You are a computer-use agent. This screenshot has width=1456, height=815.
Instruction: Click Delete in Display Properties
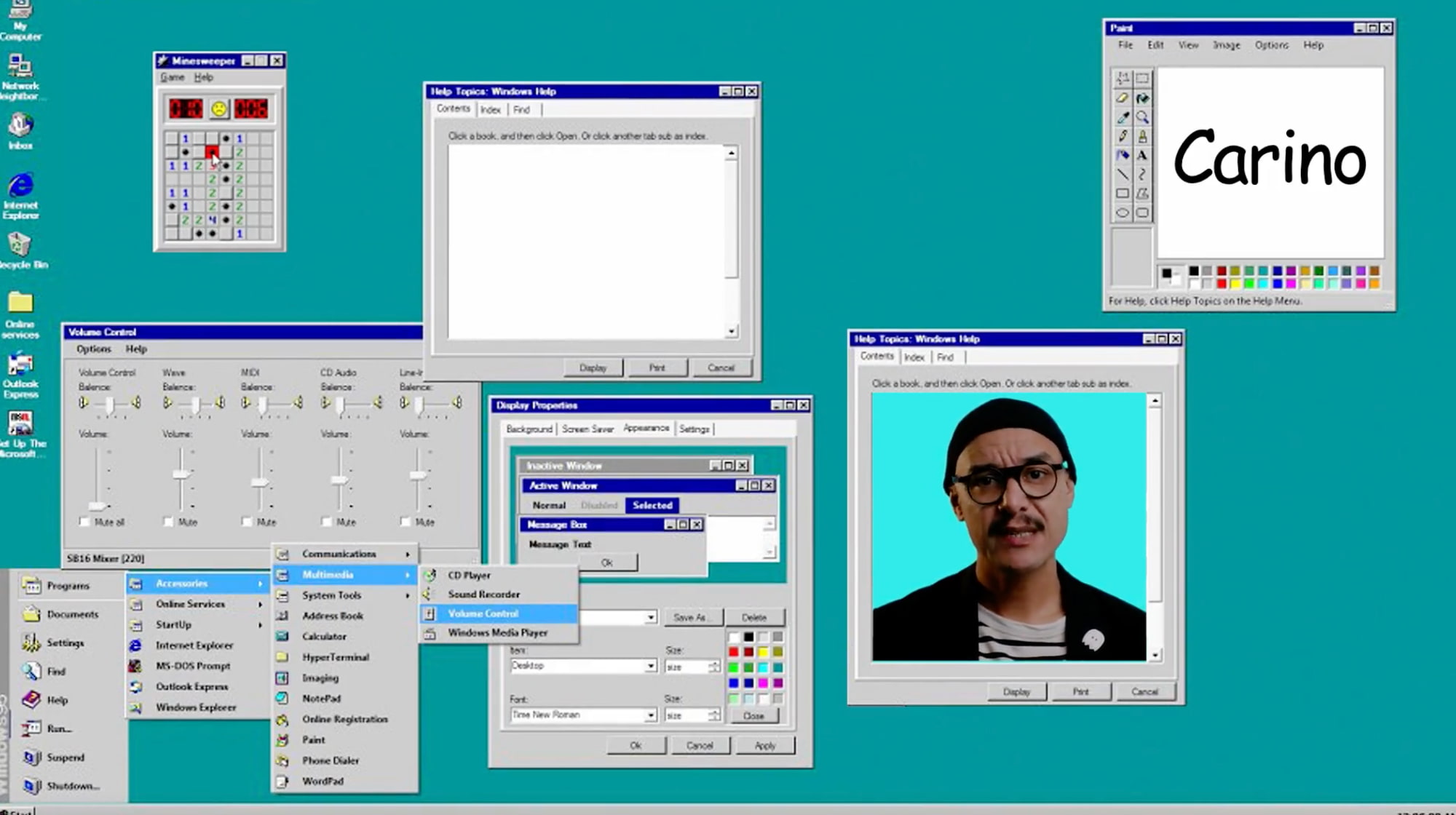[754, 617]
